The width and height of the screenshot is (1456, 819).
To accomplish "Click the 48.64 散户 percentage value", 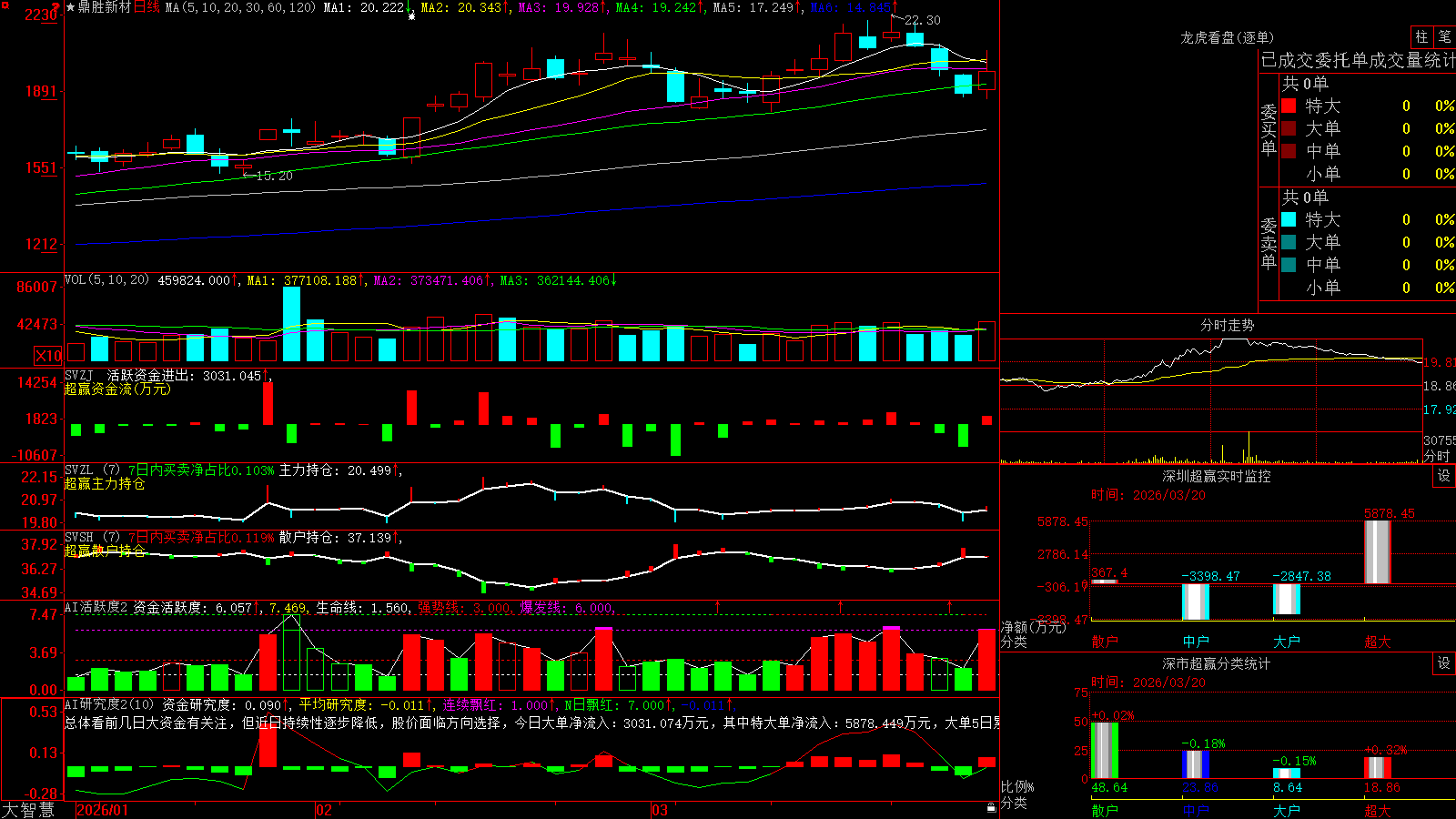I will [x=1109, y=787].
